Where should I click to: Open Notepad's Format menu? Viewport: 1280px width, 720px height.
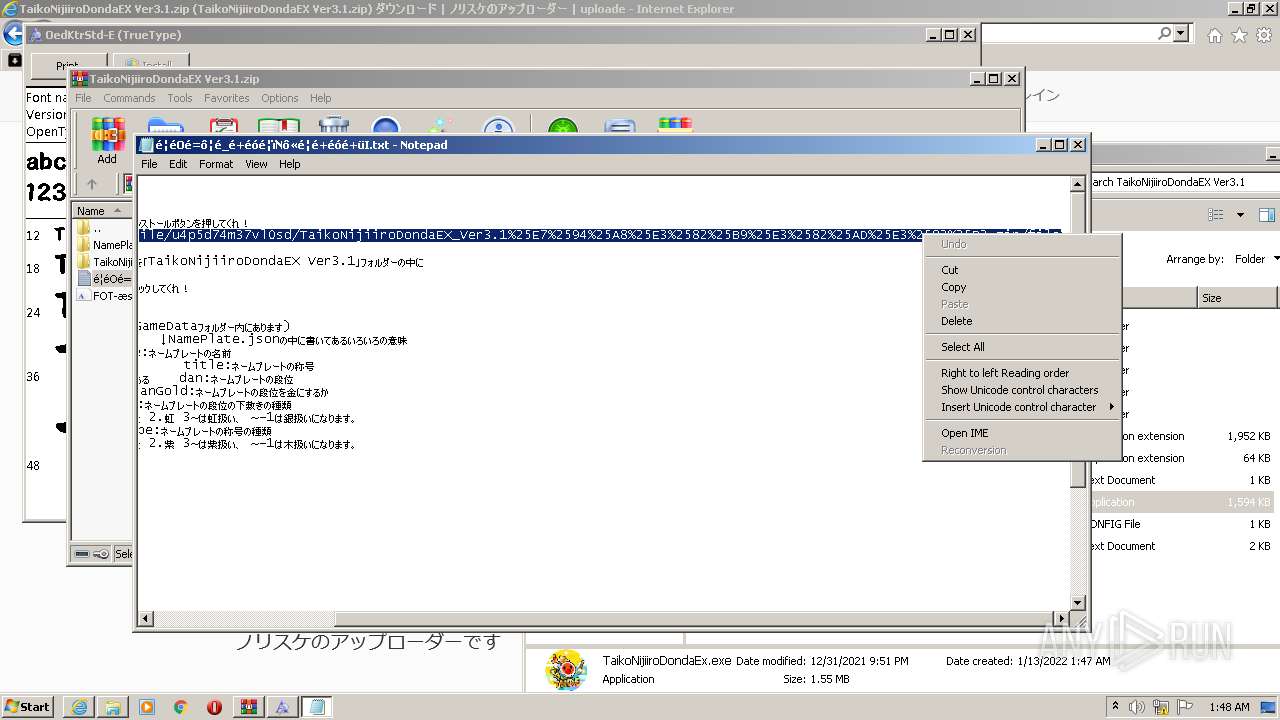point(216,164)
